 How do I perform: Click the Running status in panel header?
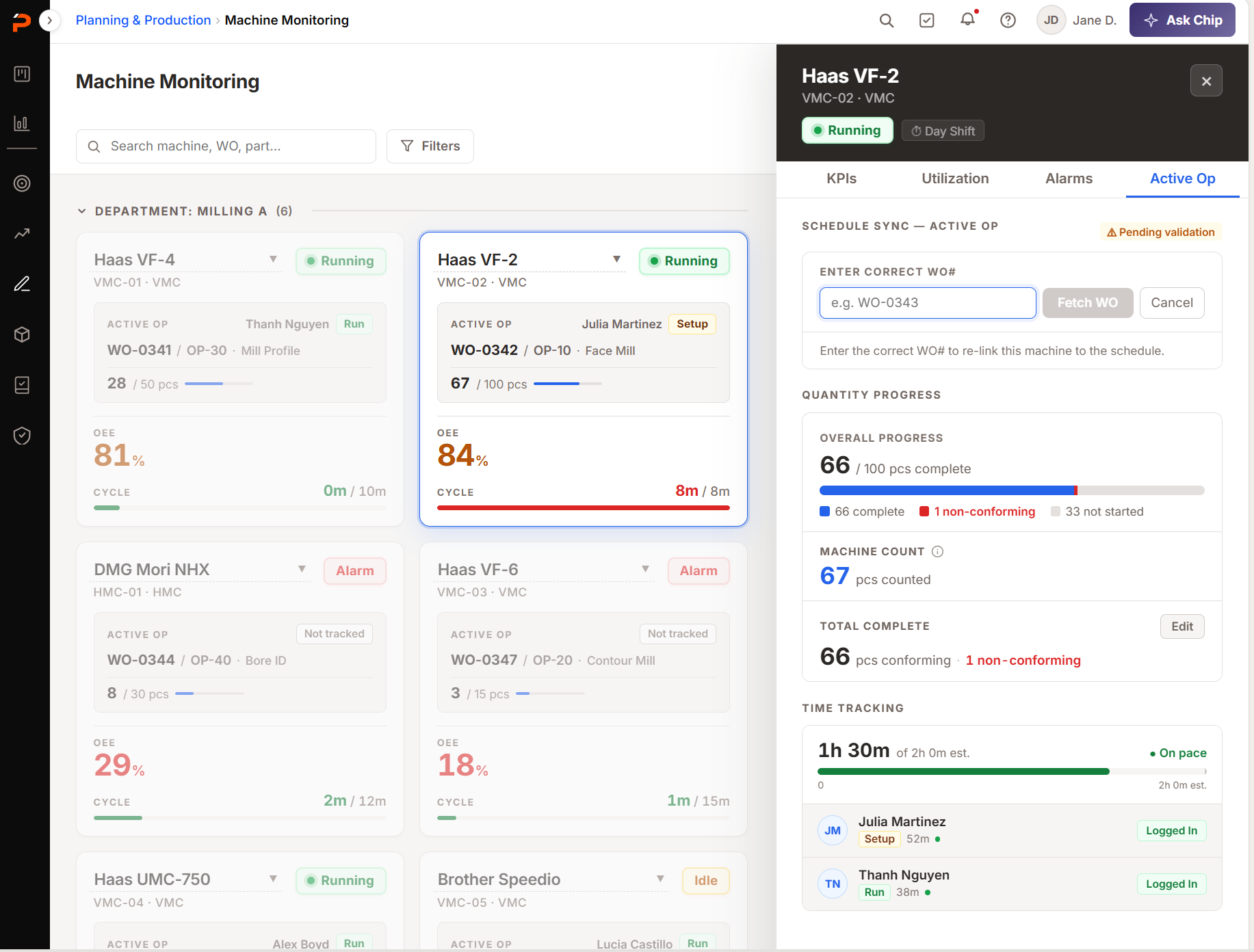pyautogui.click(x=848, y=131)
